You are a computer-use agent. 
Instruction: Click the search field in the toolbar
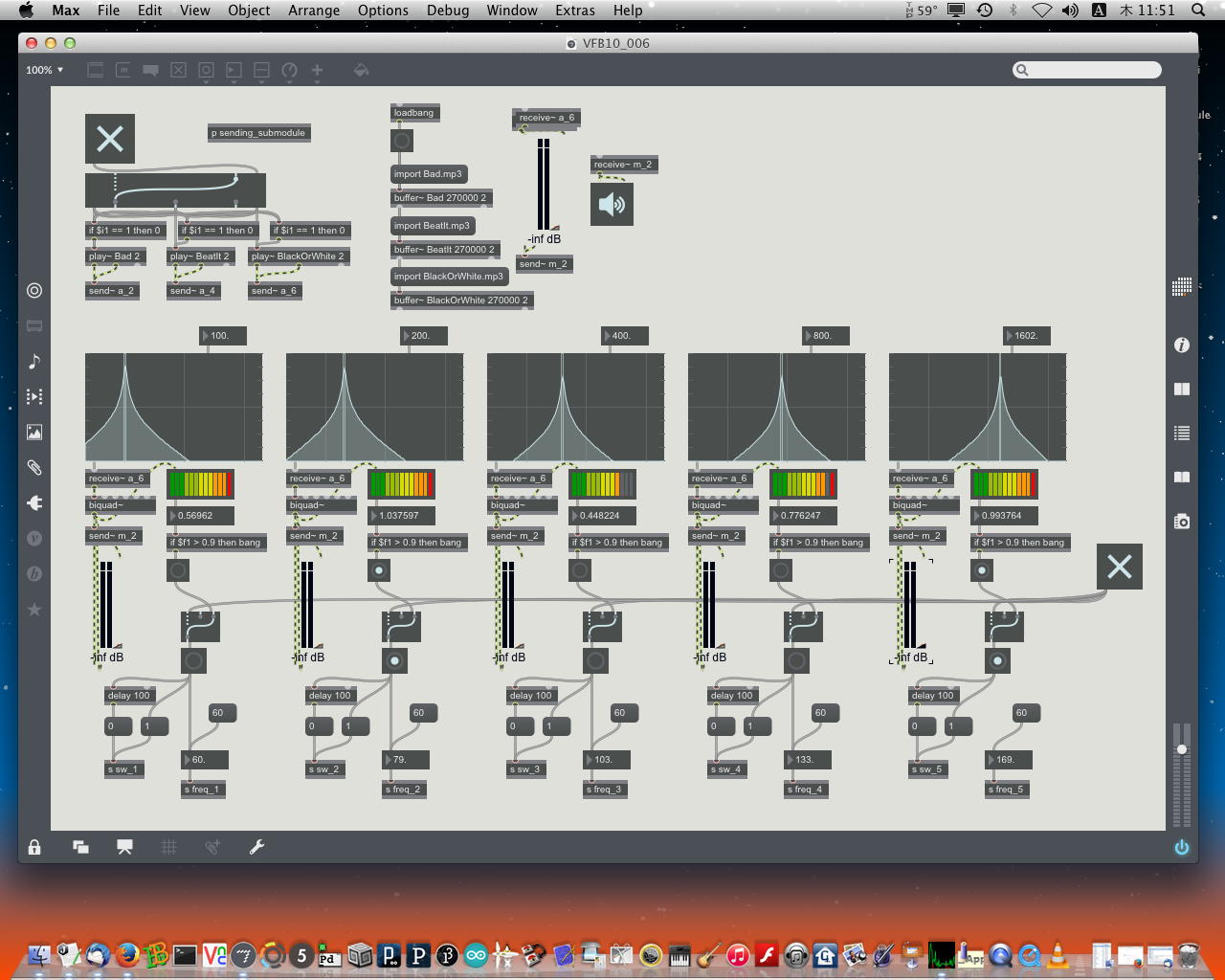coord(1087,70)
